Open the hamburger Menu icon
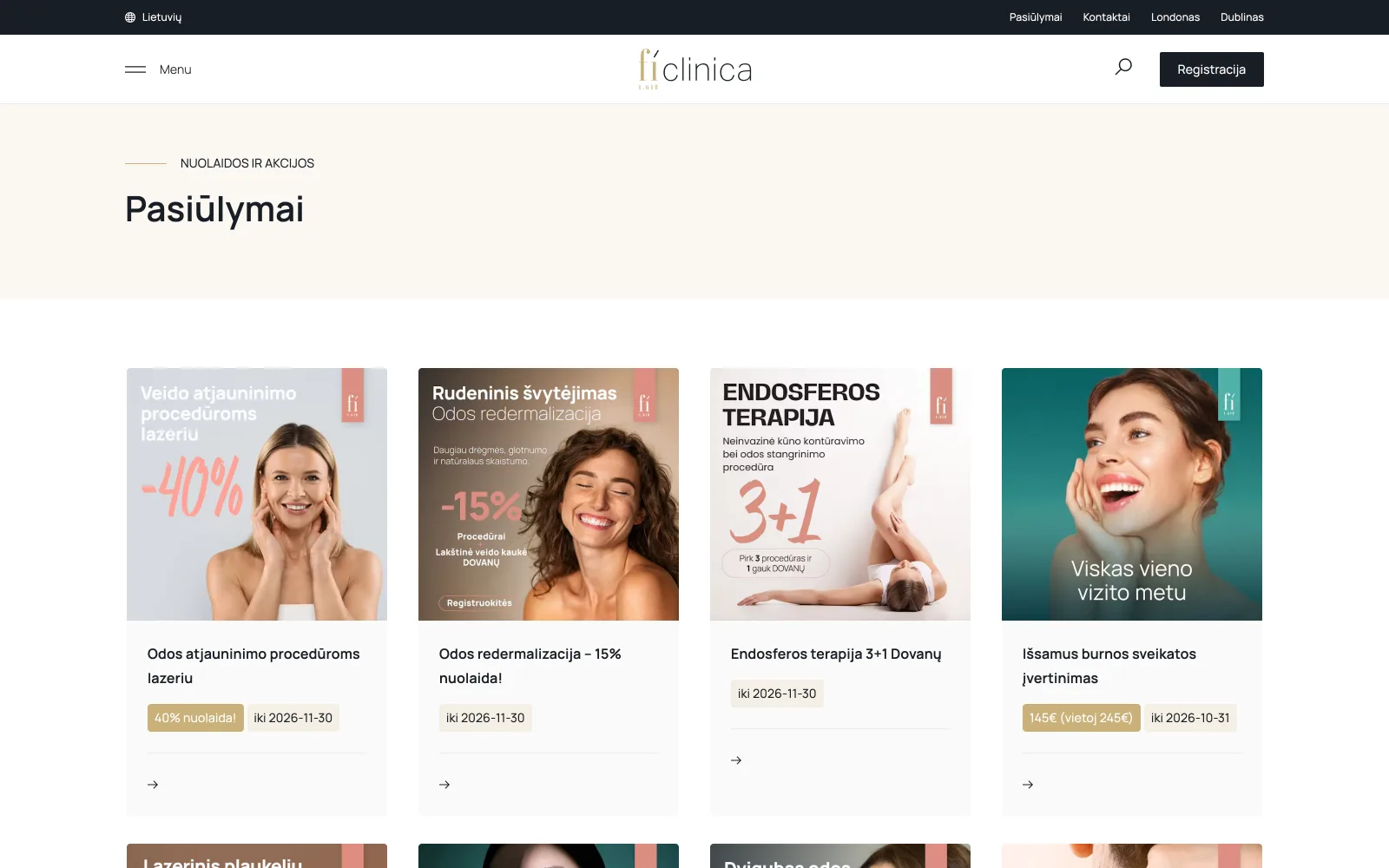1389x868 pixels. 135,69
